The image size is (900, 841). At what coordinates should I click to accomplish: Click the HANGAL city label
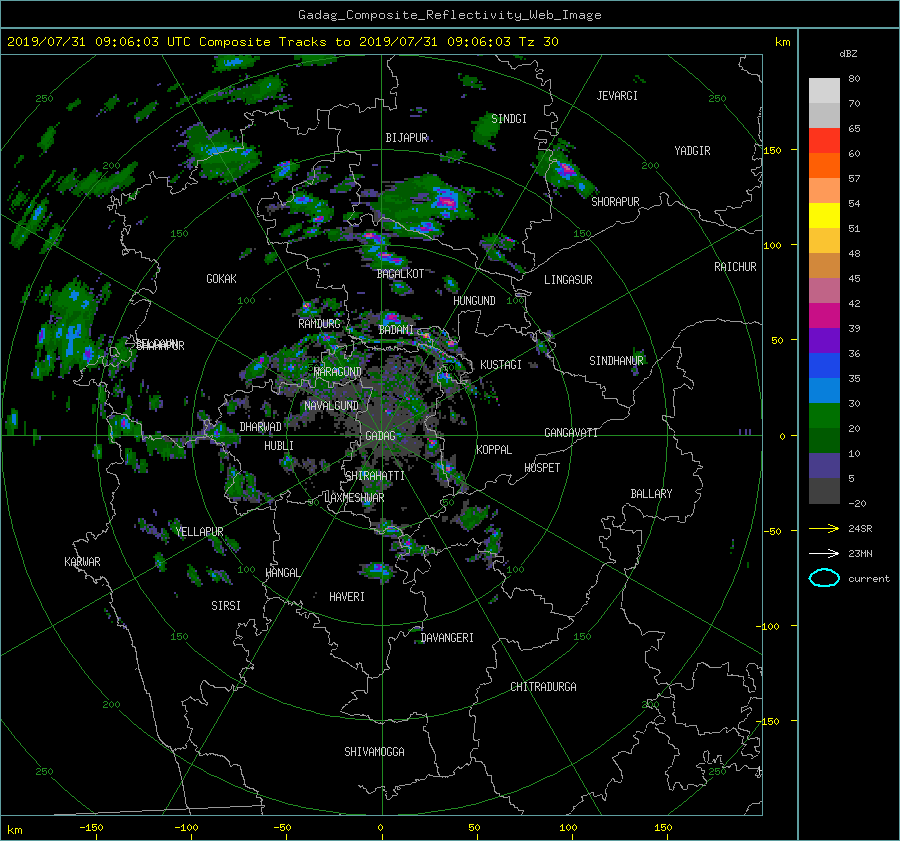[x=282, y=573]
